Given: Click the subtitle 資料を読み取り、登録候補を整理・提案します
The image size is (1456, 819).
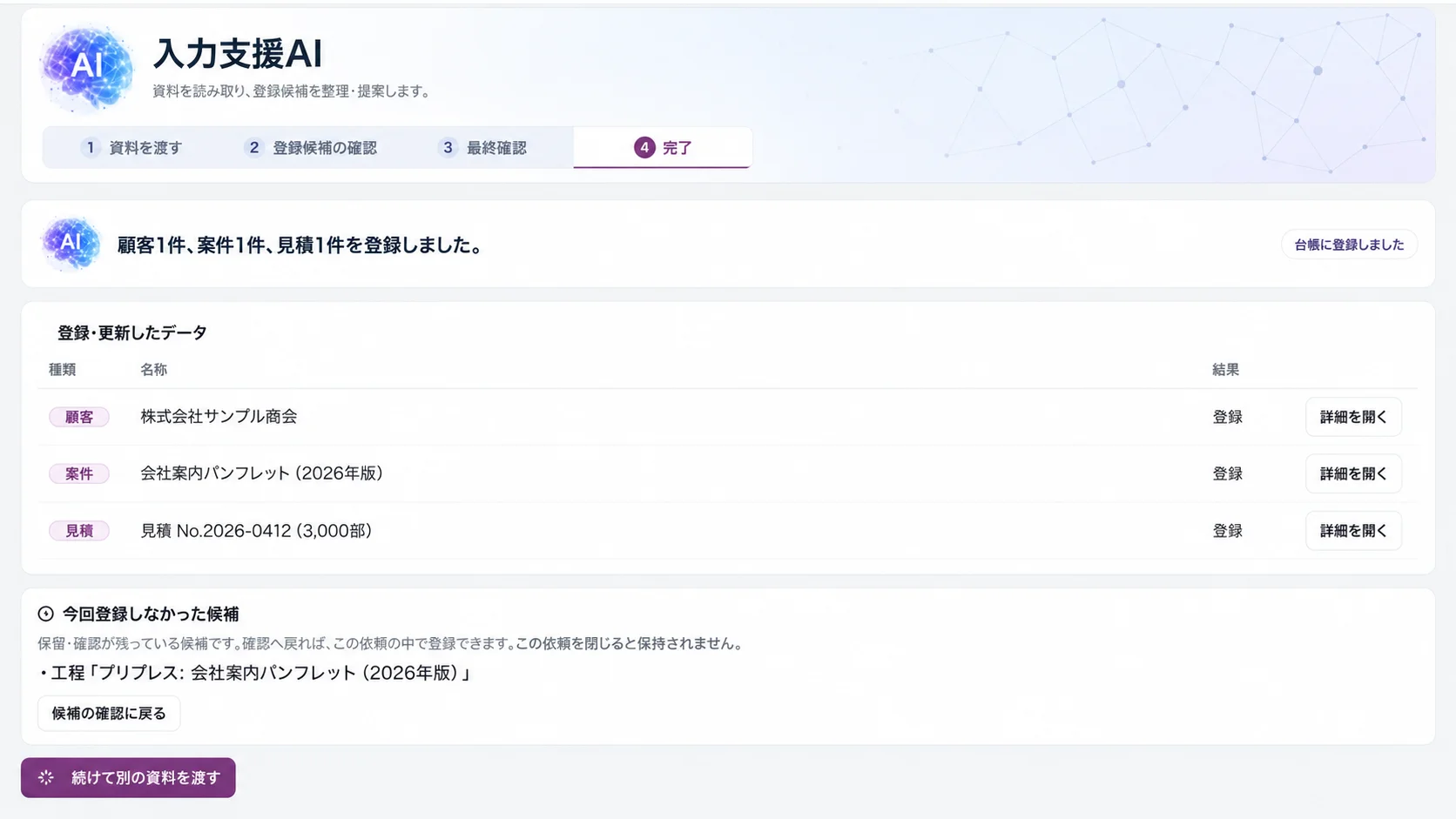Looking at the screenshot, I should pyautogui.click(x=292, y=91).
